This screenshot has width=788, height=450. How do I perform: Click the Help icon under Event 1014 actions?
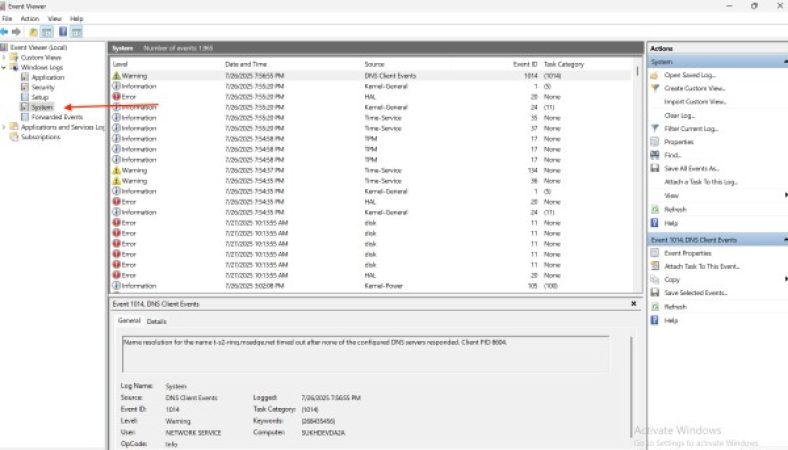point(654,320)
